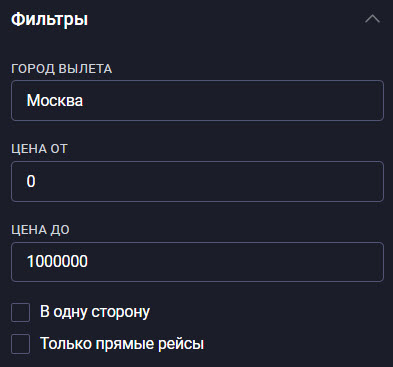The width and height of the screenshot is (393, 367).
Task: Enable the В одну сторону checkbox
Action: pyautogui.click(x=21, y=312)
